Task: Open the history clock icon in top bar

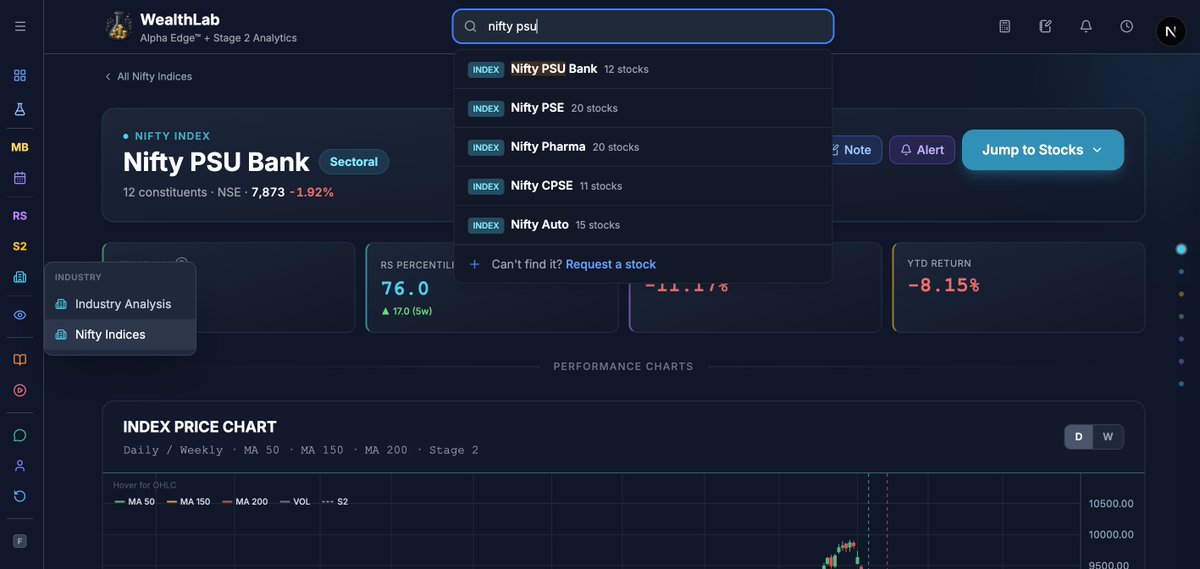Action: coord(1127,26)
